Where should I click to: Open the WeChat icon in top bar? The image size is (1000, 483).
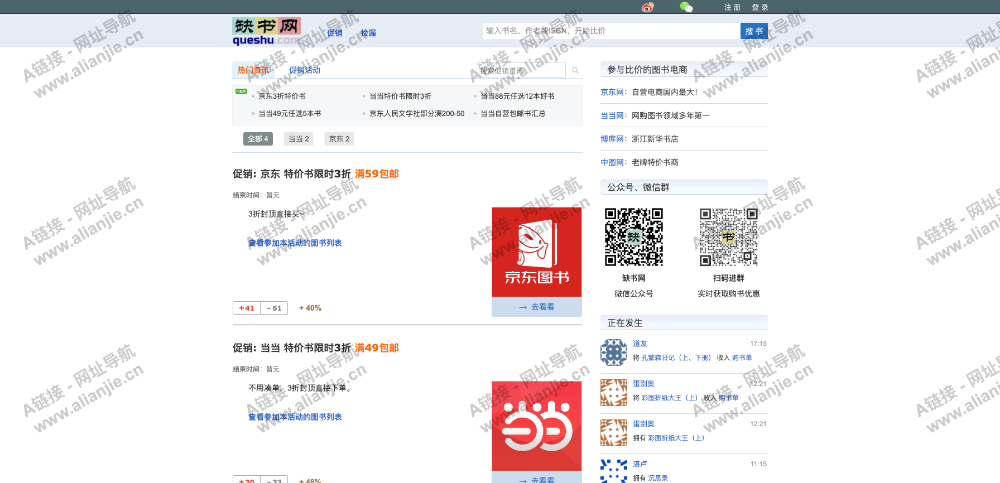[x=686, y=7]
